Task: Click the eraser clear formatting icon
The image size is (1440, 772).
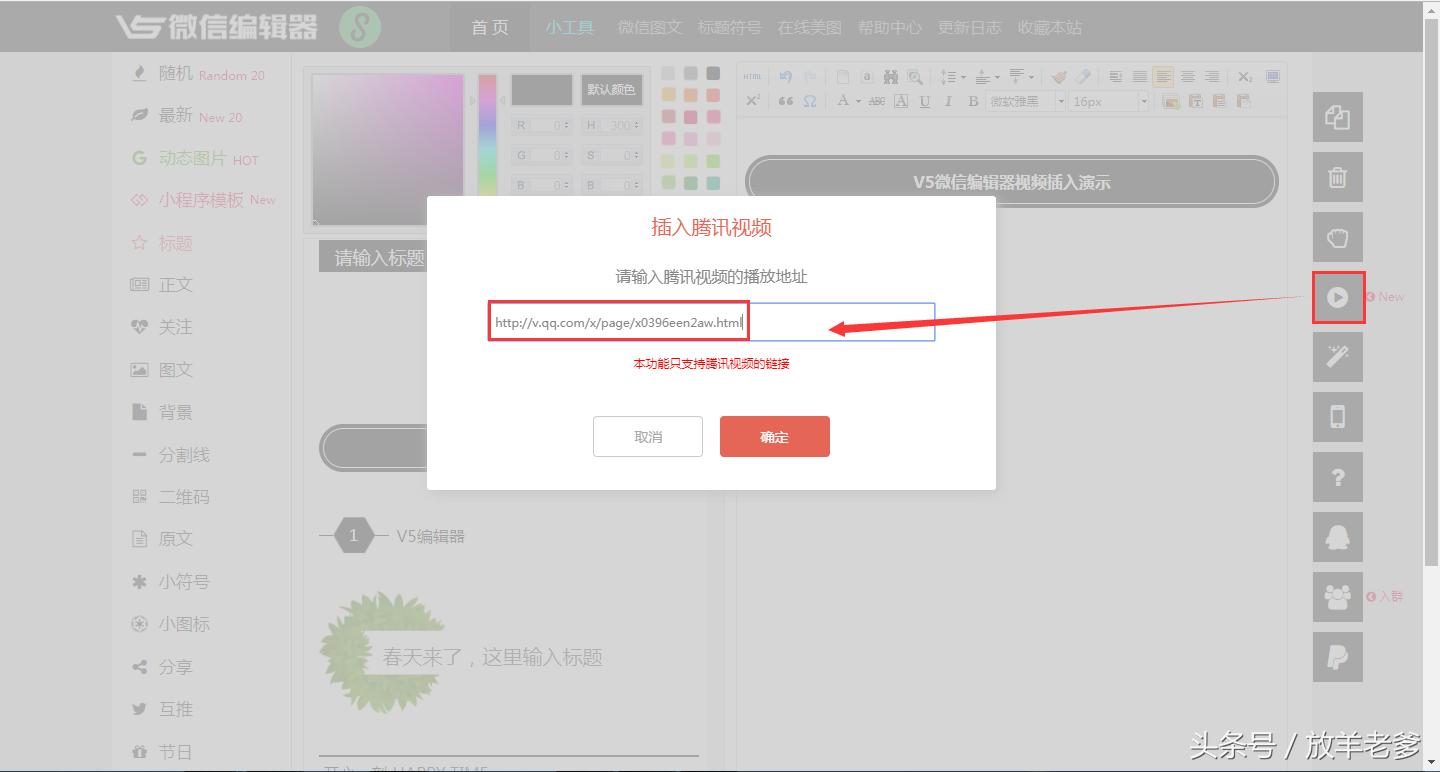Action: pos(1083,77)
